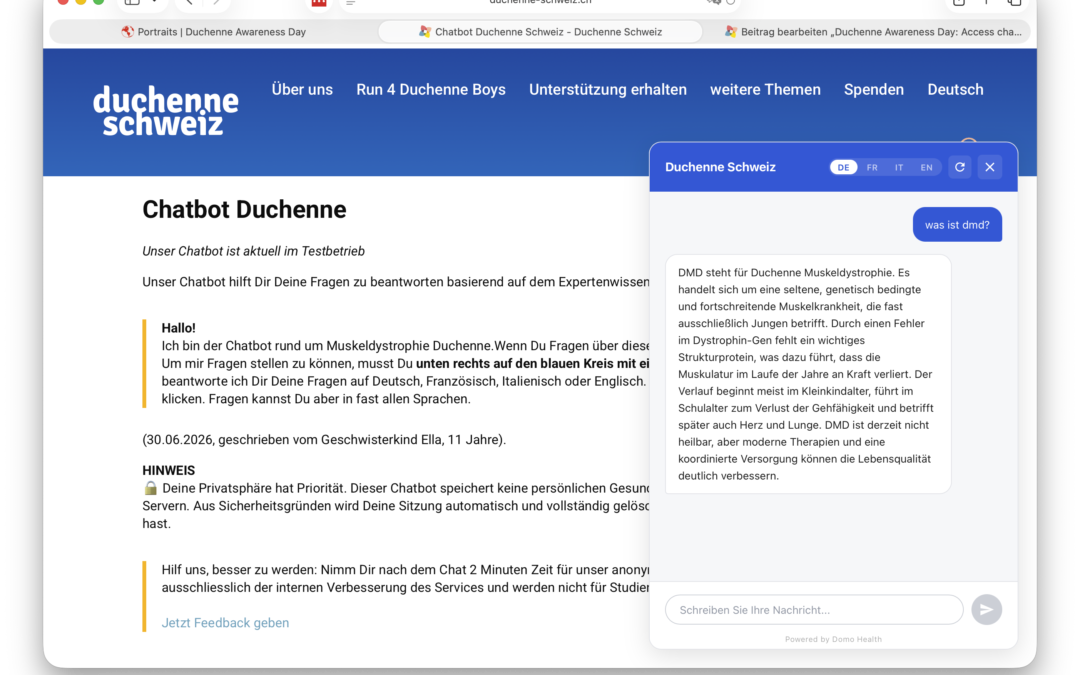Click the Chatbot Duchenne heading

coord(244,209)
